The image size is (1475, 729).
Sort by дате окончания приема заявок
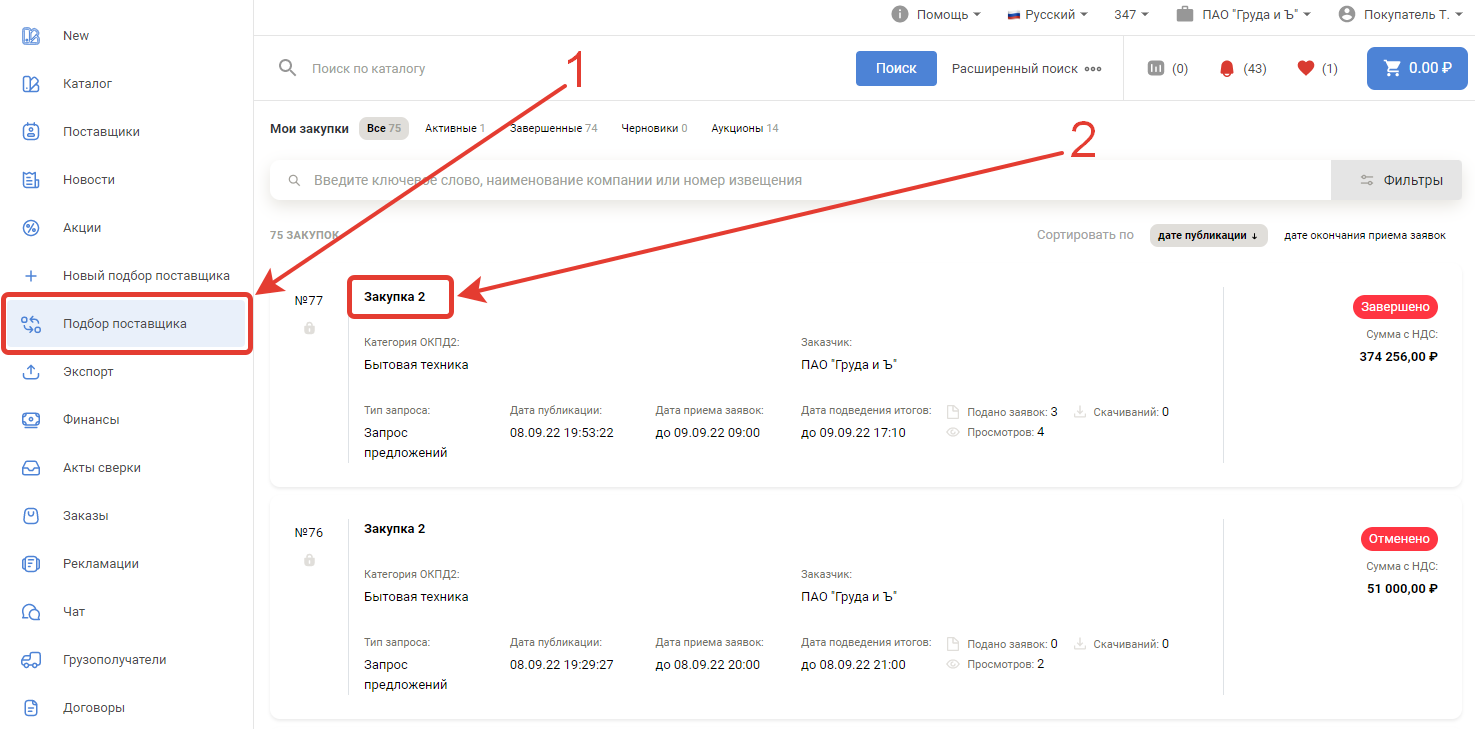pyautogui.click(x=1364, y=235)
